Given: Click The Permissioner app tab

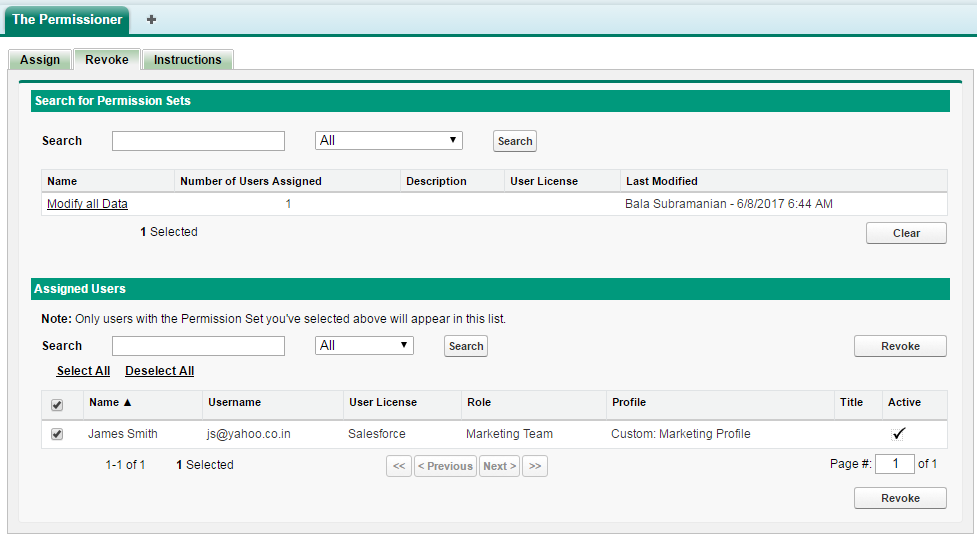Looking at the screenshot, I should coord(67,19).
